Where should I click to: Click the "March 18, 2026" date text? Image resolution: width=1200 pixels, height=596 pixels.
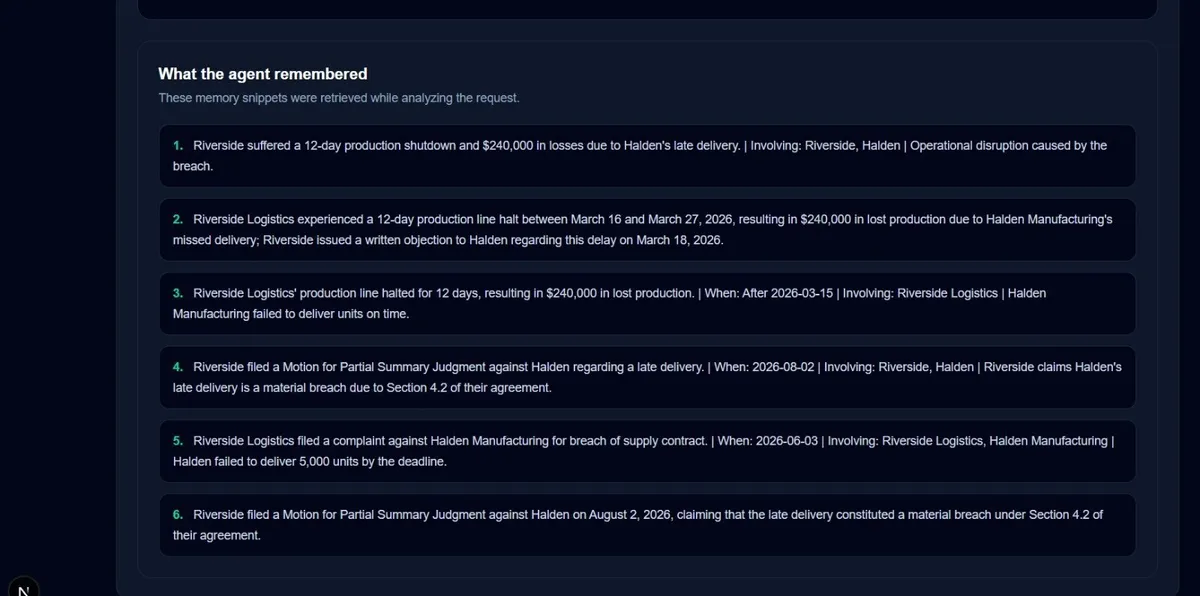pos(679,240)
